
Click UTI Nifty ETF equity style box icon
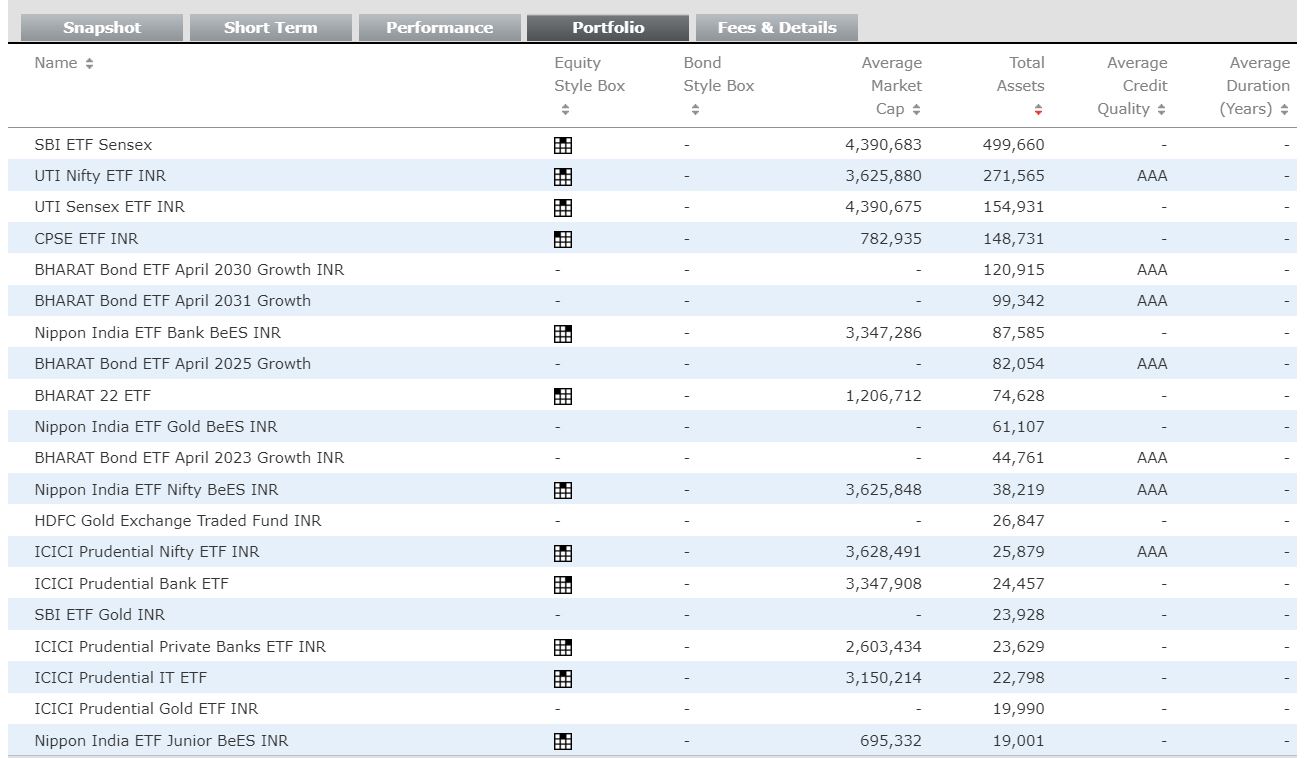(563, 177)
